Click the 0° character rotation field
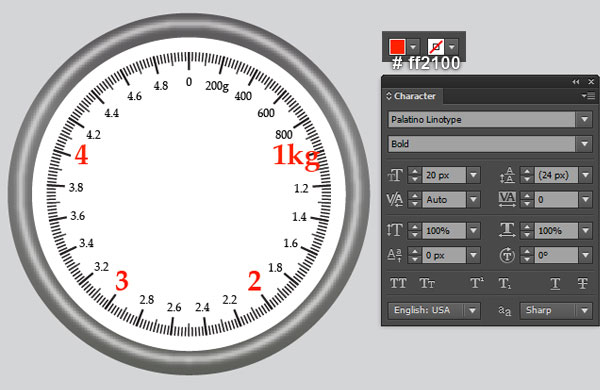This screenshot has height=390, width=600. 556,255
